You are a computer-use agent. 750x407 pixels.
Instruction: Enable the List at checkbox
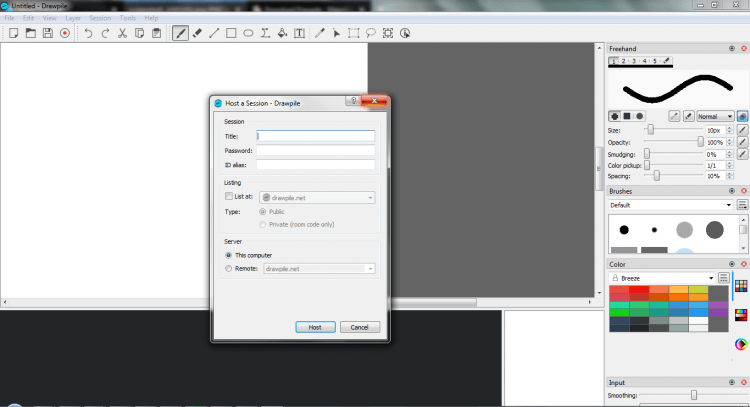(229, 198)
